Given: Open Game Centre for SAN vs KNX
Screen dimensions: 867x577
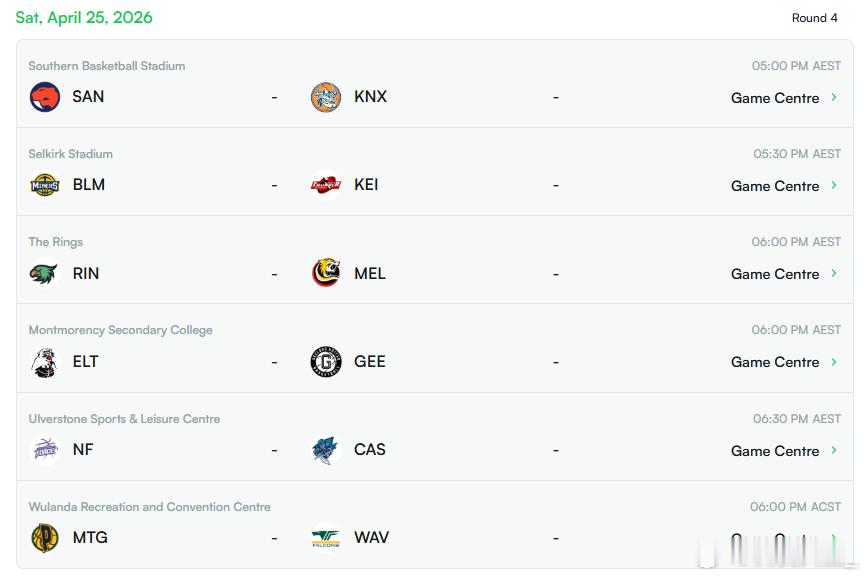Looking at the screenshot, I should coord(775,98).
